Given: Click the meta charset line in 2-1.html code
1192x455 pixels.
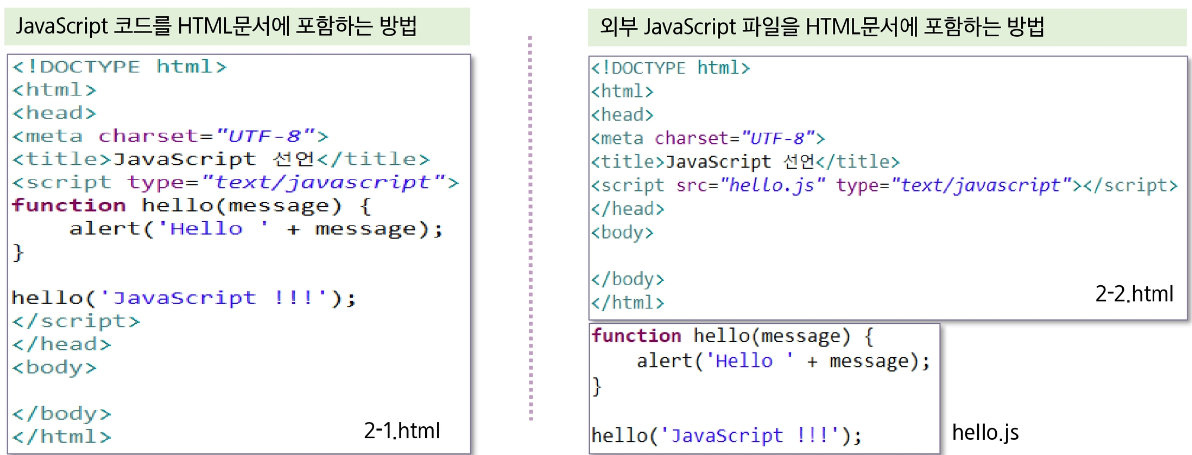Looking at the screenshot, I should (x=170, y=137).
